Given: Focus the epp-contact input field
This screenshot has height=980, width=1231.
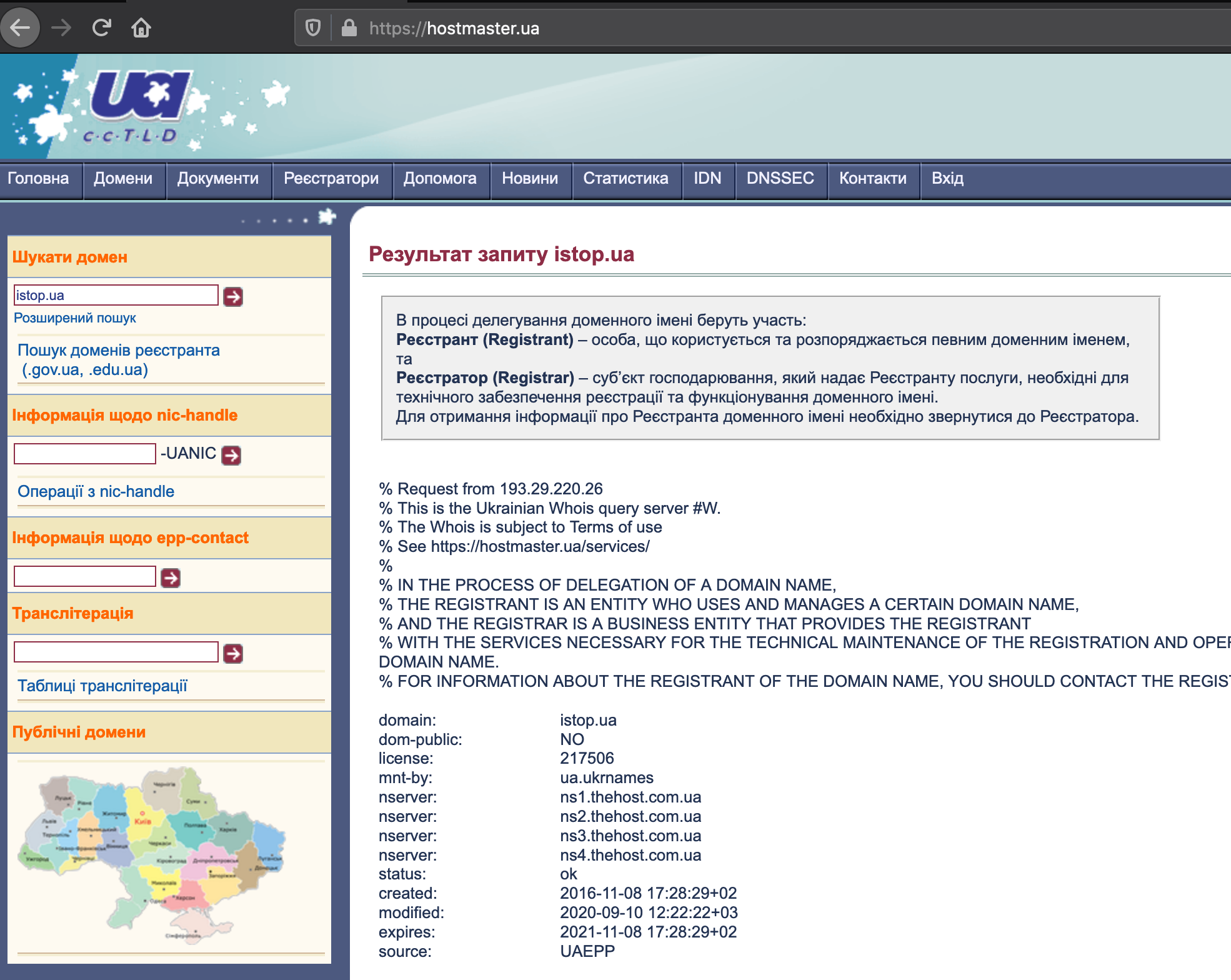Looking at the screenshot, I should 85,577.
